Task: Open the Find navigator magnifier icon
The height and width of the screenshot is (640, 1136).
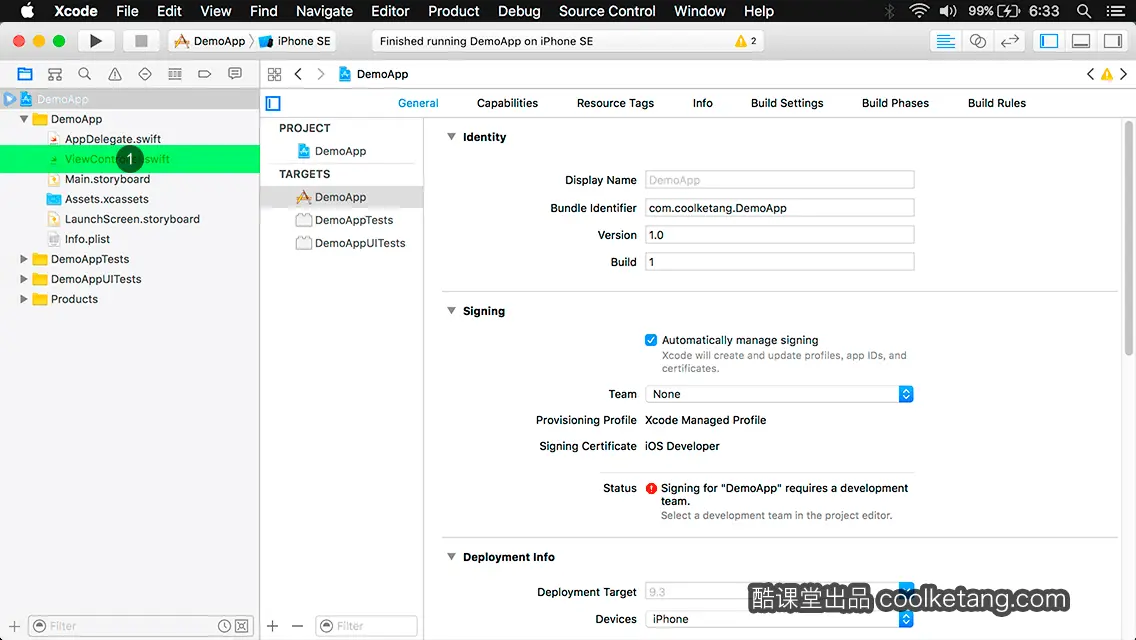Action: click(x=85, y=74)
